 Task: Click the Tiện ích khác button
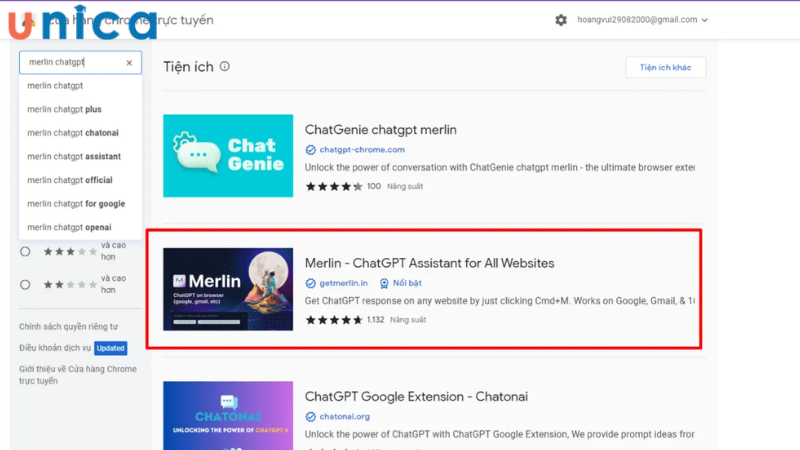pyautogui.click(x=665, y=67)
